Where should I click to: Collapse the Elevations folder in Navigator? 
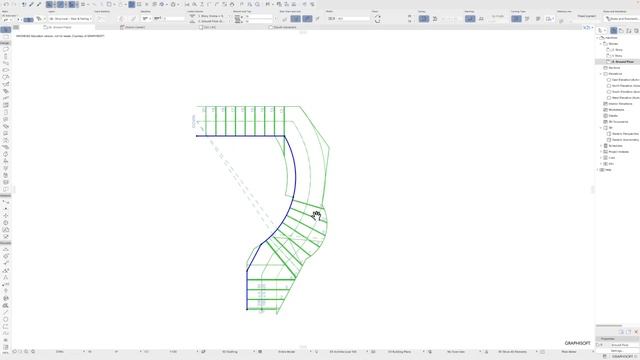(x=601, y=74)
